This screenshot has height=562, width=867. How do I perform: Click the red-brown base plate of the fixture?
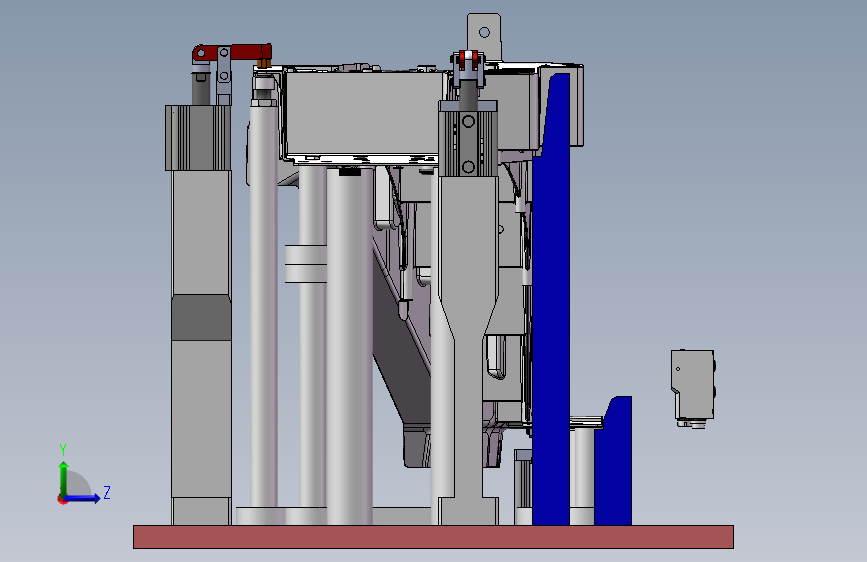(433, 537)
